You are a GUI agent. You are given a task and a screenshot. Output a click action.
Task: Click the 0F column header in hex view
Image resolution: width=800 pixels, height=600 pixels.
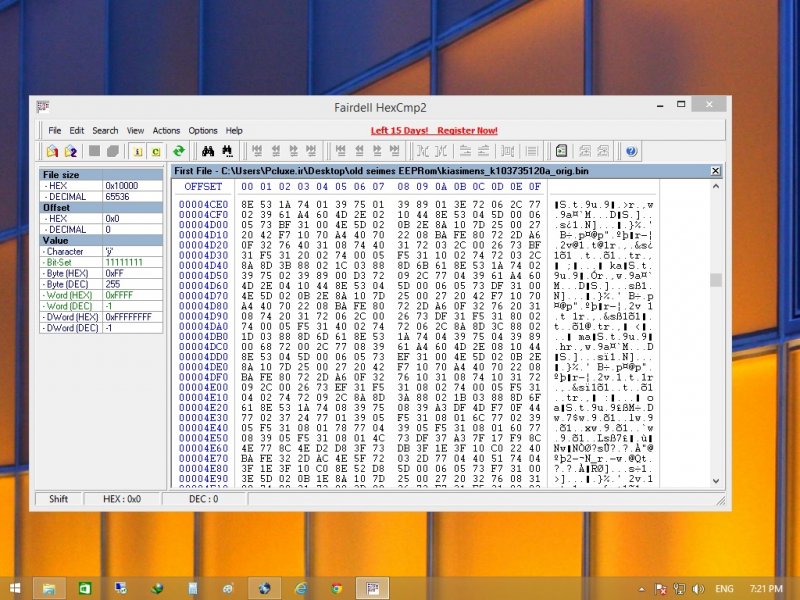coord(535,187)
